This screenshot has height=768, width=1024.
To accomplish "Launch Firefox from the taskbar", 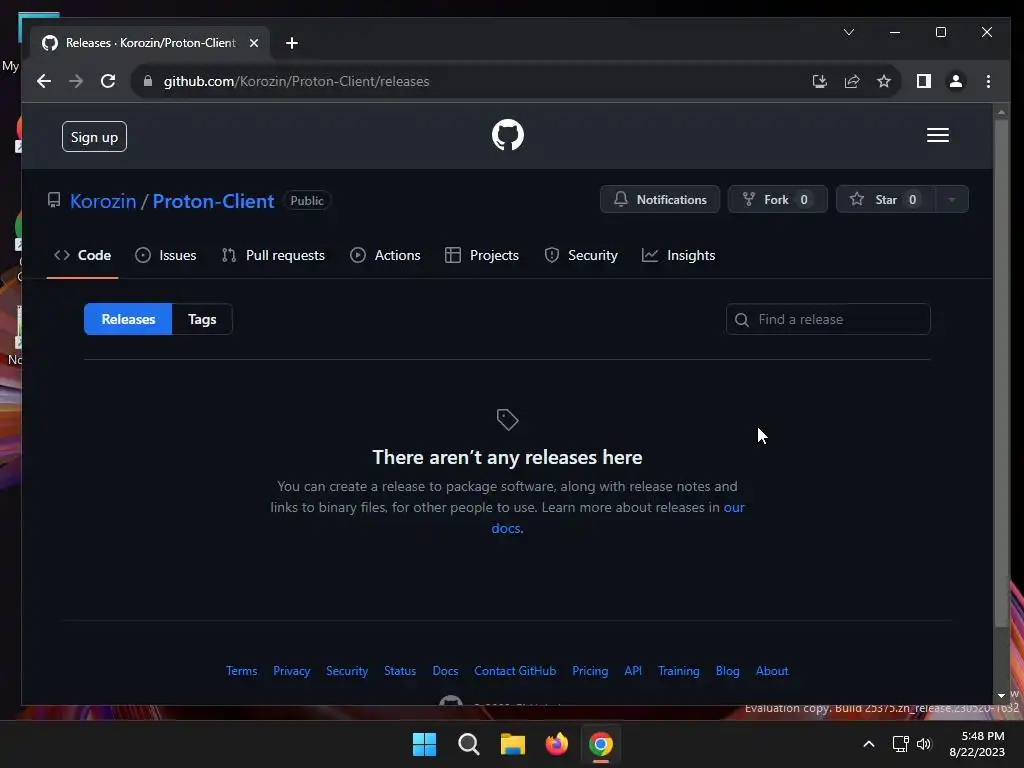I will coord(556,744).
